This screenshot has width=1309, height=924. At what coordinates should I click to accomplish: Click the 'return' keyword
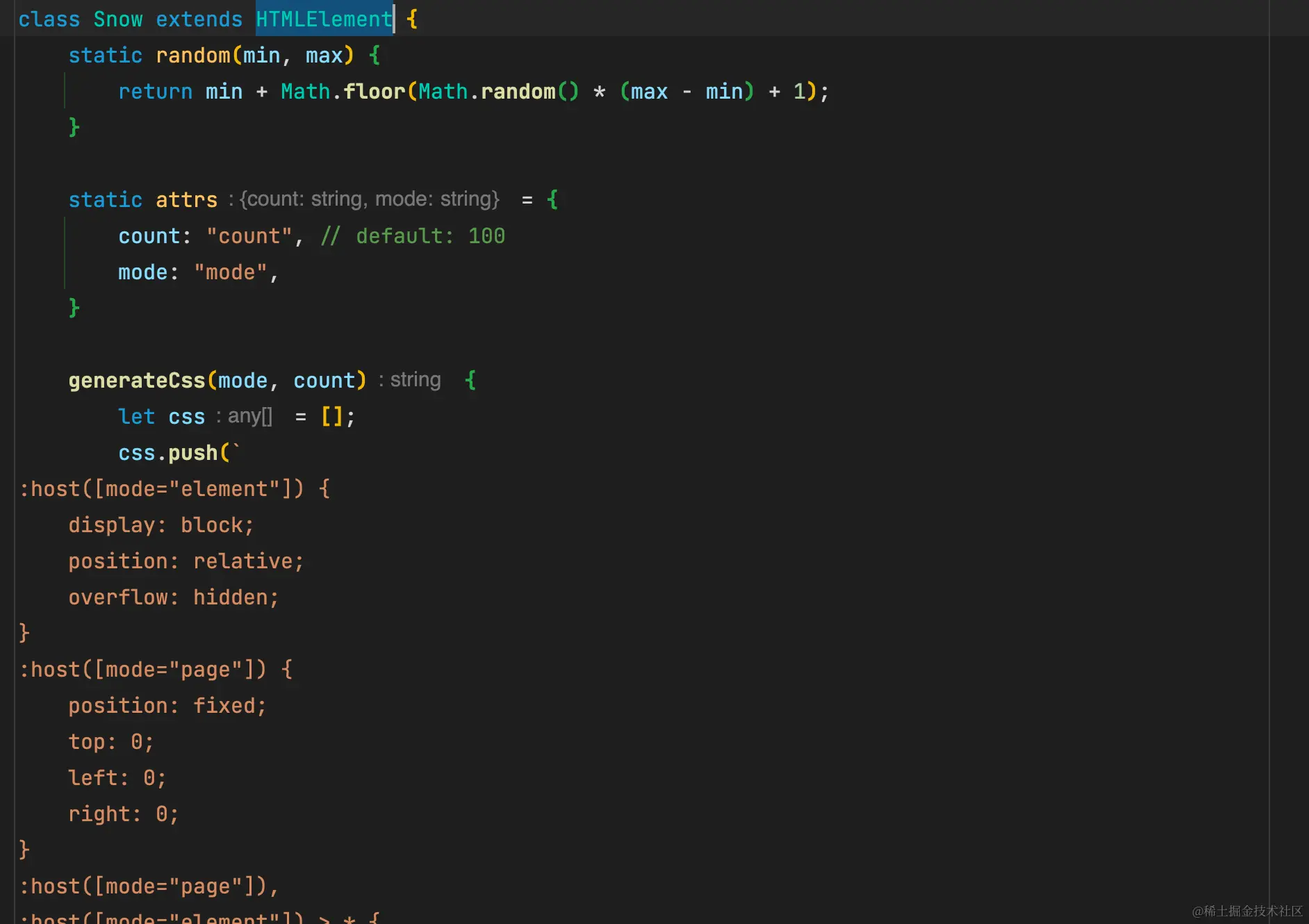(x=156, y=91)
